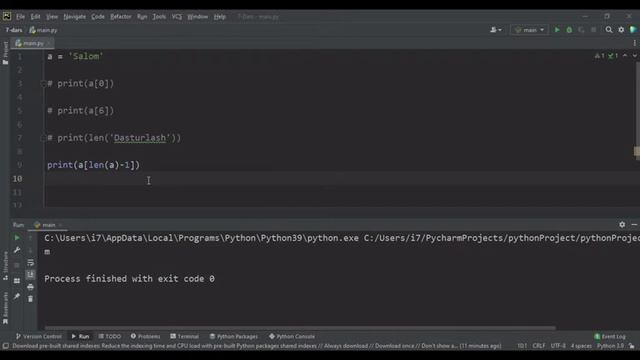Collapse the comment fold marker on line 7

43,138
